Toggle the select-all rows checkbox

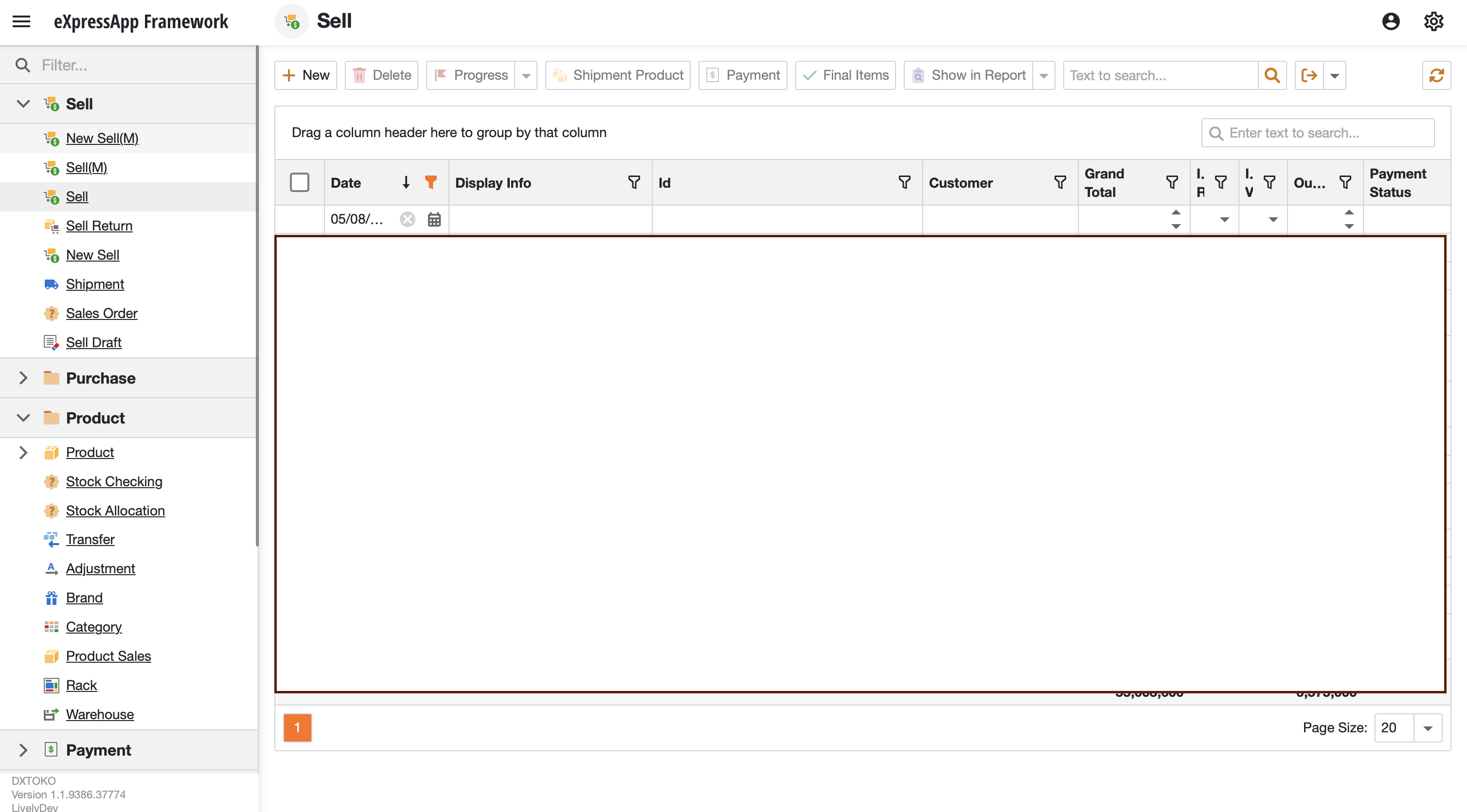tap(300, 182)
